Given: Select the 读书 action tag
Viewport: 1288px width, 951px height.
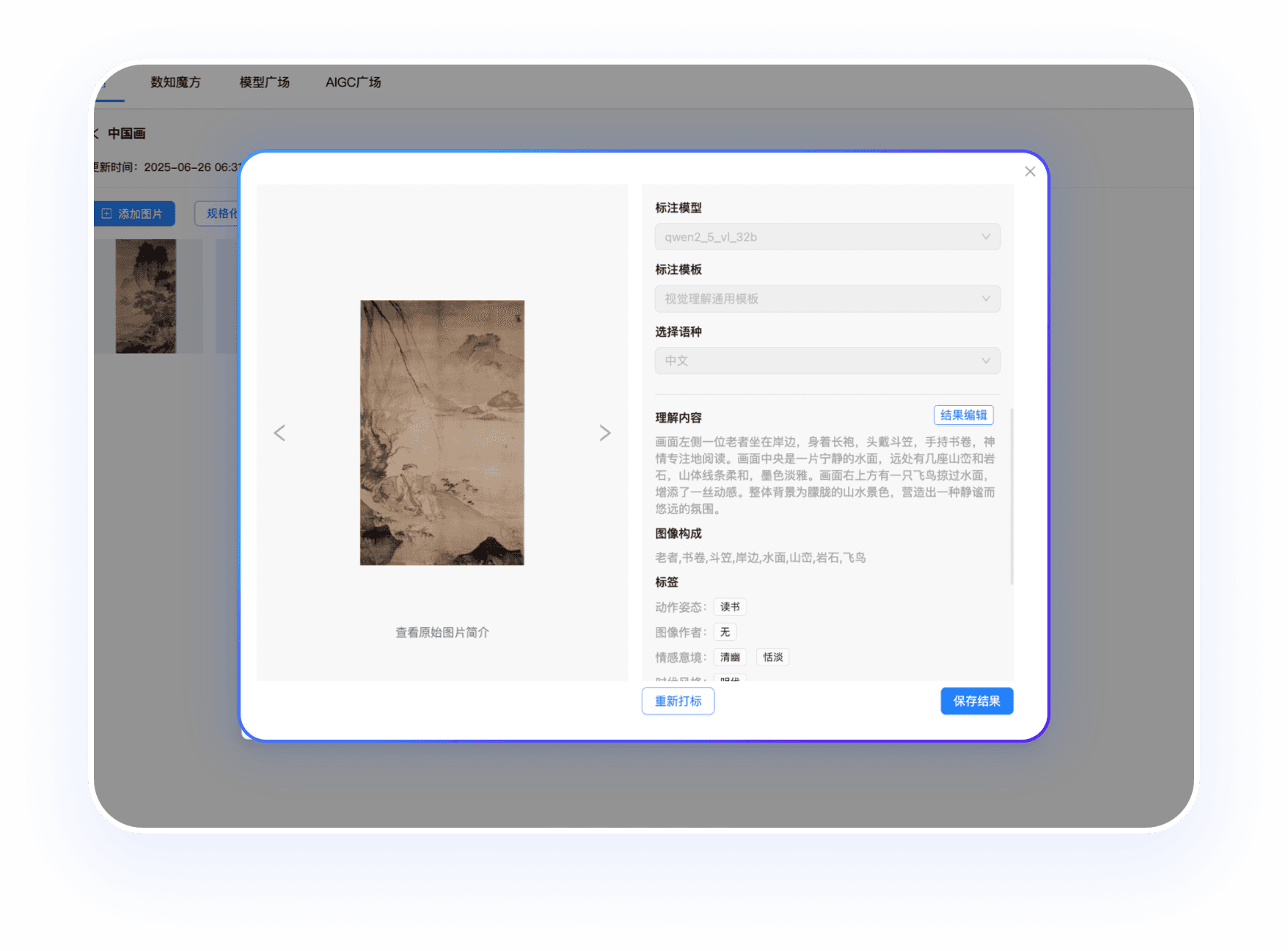Looking at the screenshot, I should pos(729,607).
